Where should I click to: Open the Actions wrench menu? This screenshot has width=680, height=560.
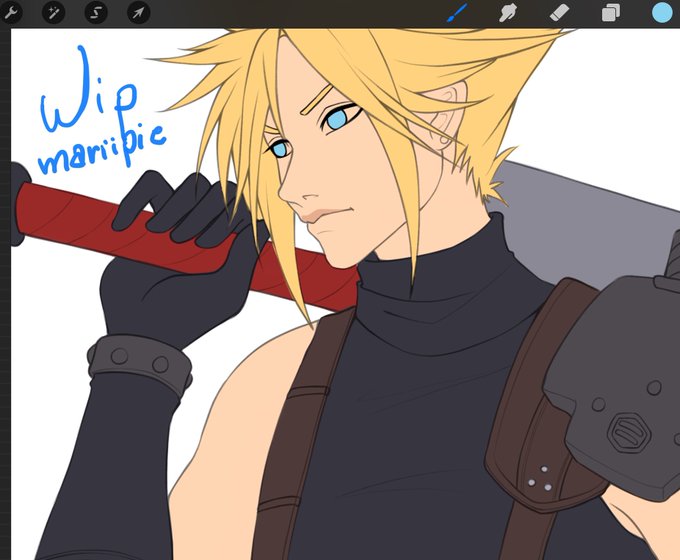tap(11, 12)
